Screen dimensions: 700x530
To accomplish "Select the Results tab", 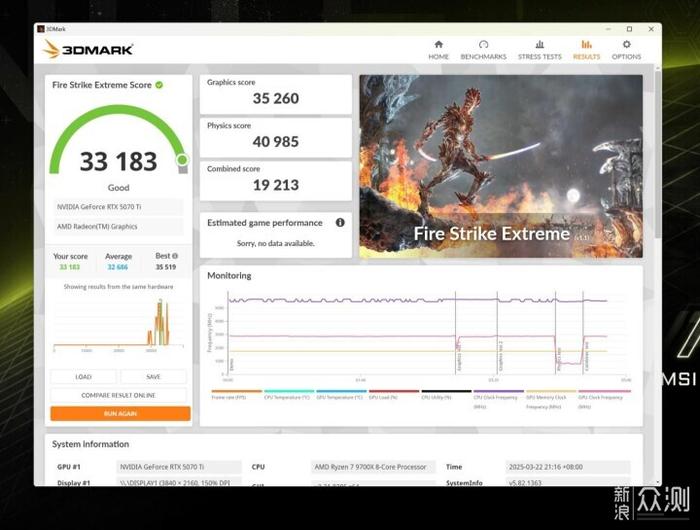I will click(587, 50).
